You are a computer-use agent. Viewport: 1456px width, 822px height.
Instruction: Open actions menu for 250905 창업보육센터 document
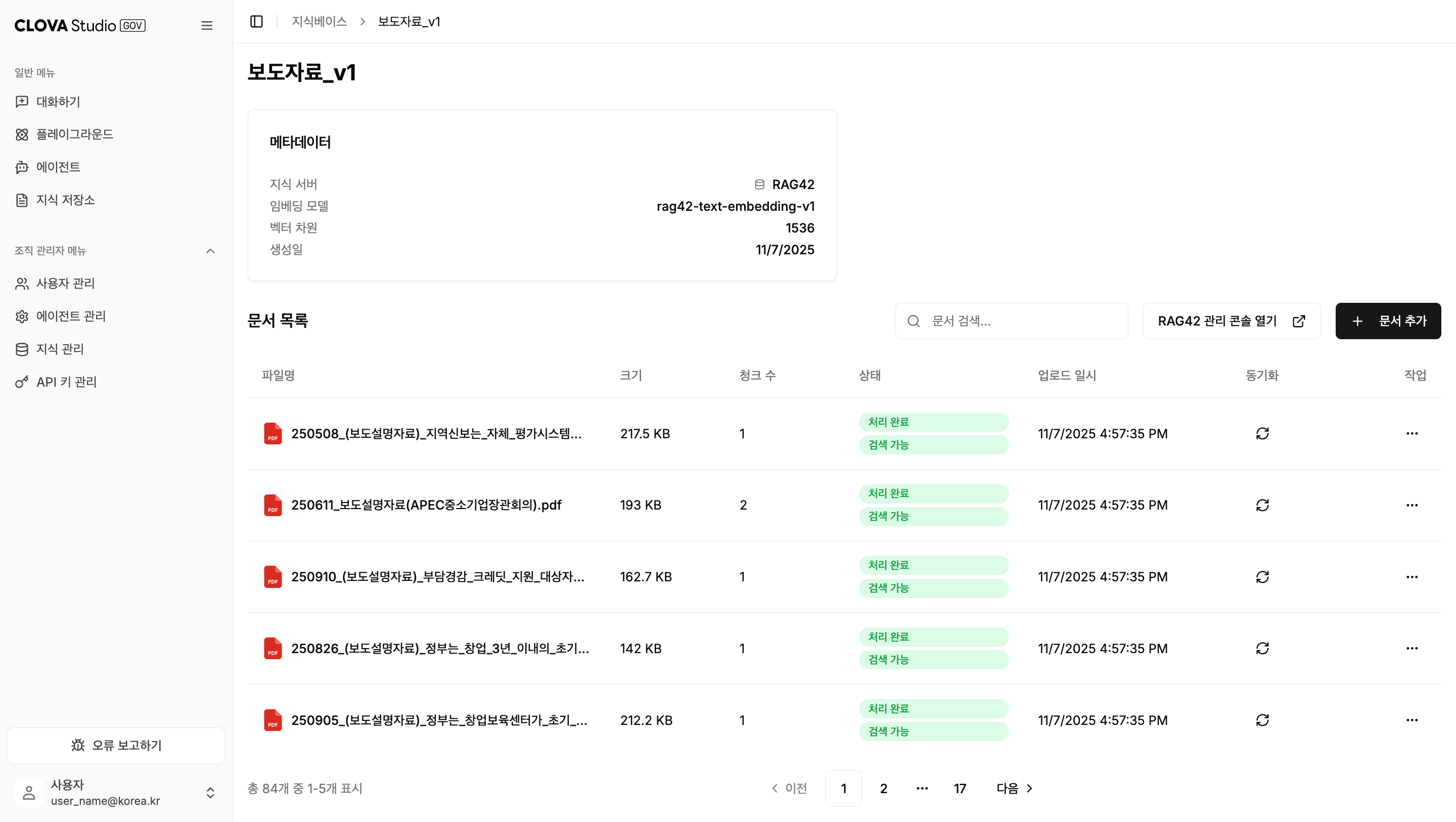click(x=1412, y=720)
